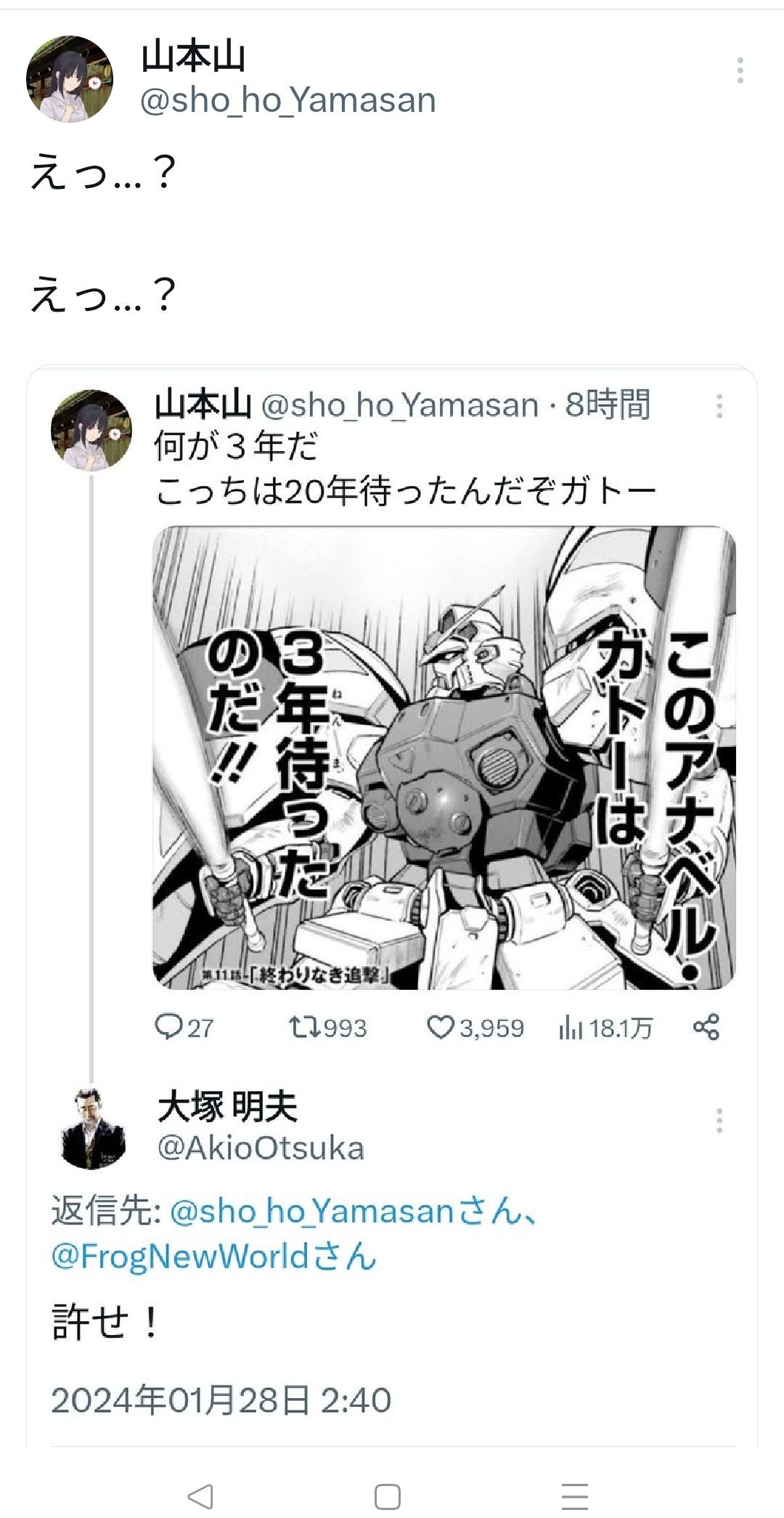Open the @AkioOtsuka handle
Viewport: 784px width, 1518px height.
(261, 1148)
